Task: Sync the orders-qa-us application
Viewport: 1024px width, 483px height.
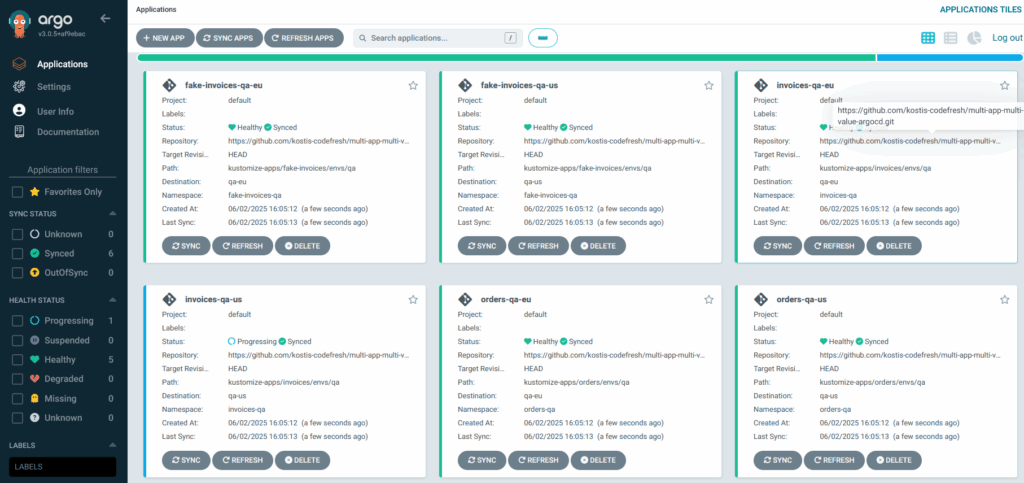Action: tap(778, 460)
